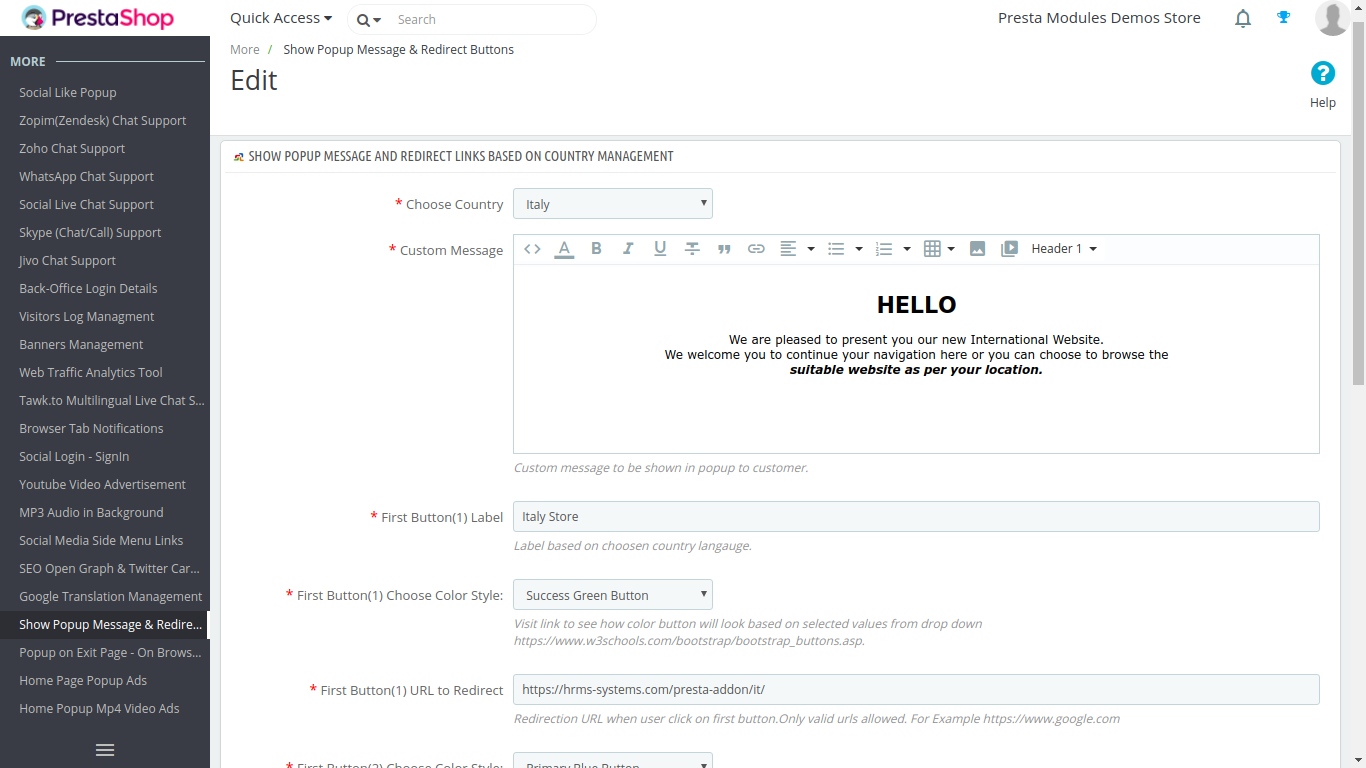Select WhatsApp Chat Support in the sidebar
The height and width of the screenshot is (768, 1366).
coord(87,176)
